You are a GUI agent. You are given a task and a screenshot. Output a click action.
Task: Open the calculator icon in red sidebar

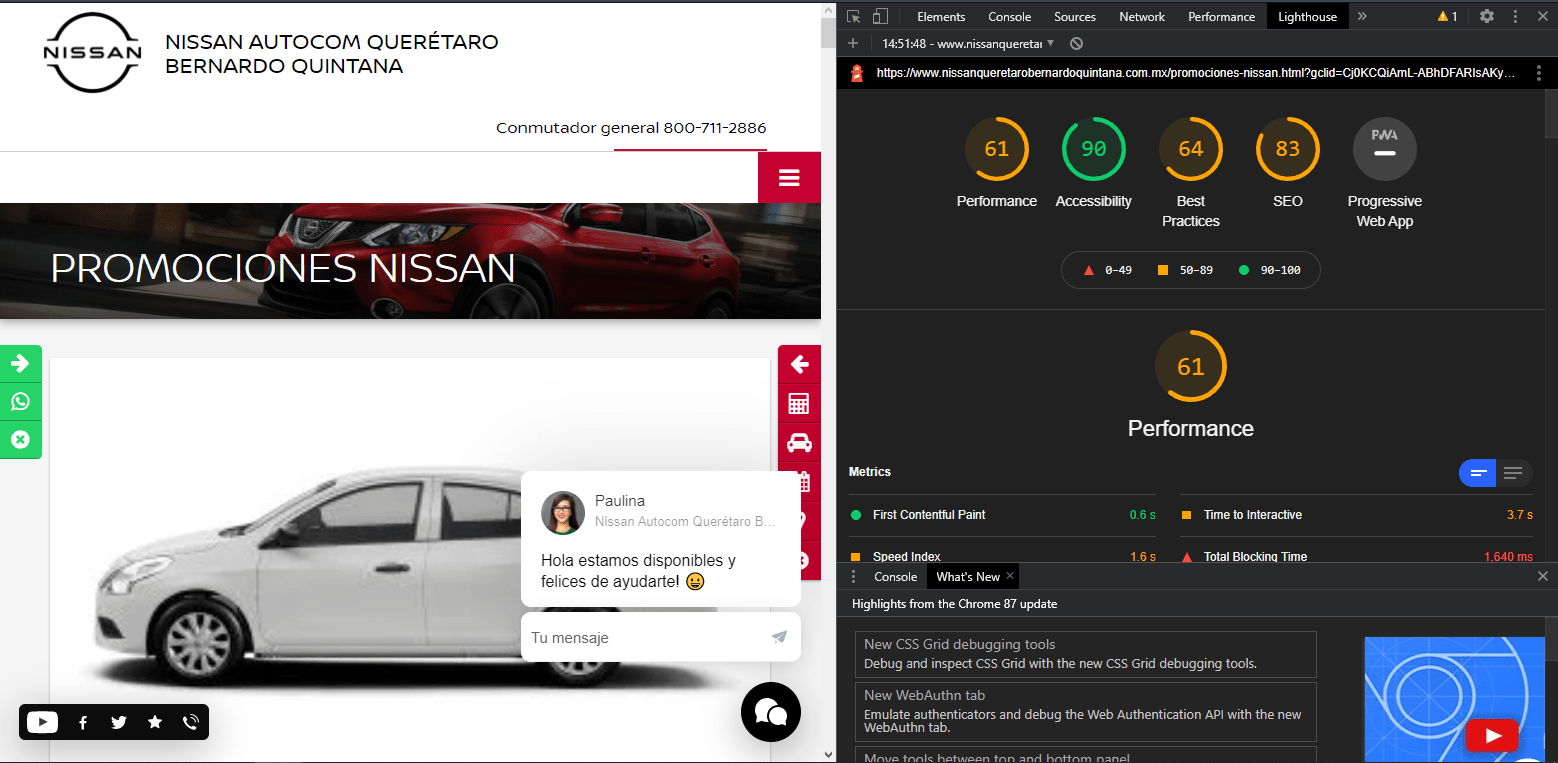coord(799,404)
